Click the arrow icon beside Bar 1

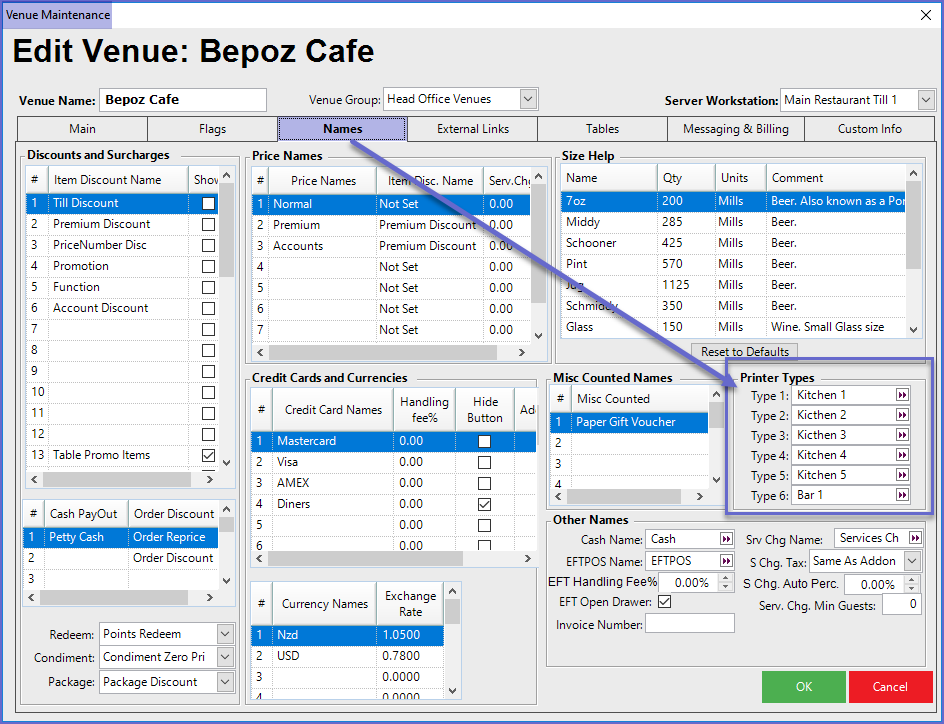coord(903,495)
